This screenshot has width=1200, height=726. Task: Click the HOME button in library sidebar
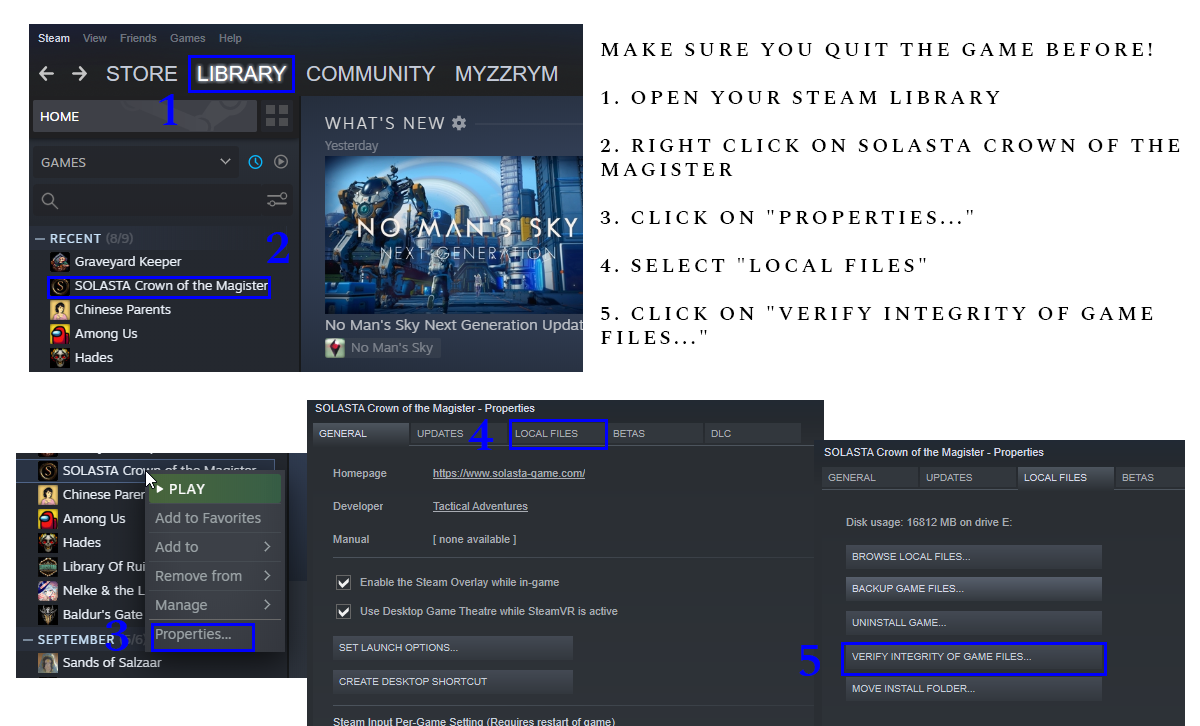(146, 116)
